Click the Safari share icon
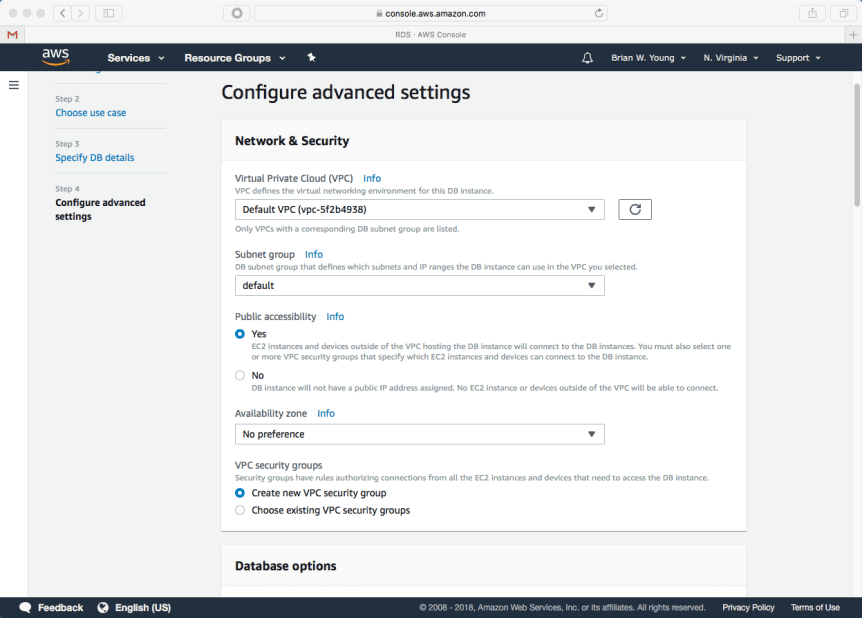 click(x=812, y=13)
